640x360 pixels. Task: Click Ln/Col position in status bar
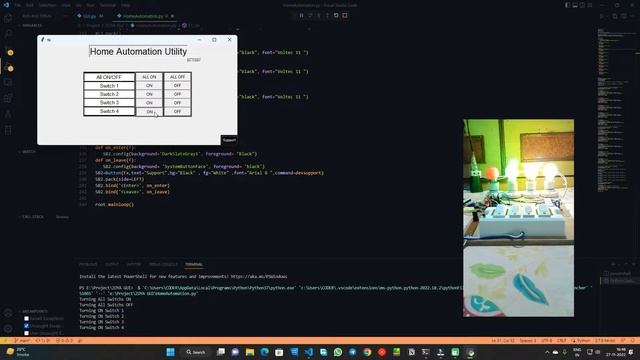coord(503,340)
